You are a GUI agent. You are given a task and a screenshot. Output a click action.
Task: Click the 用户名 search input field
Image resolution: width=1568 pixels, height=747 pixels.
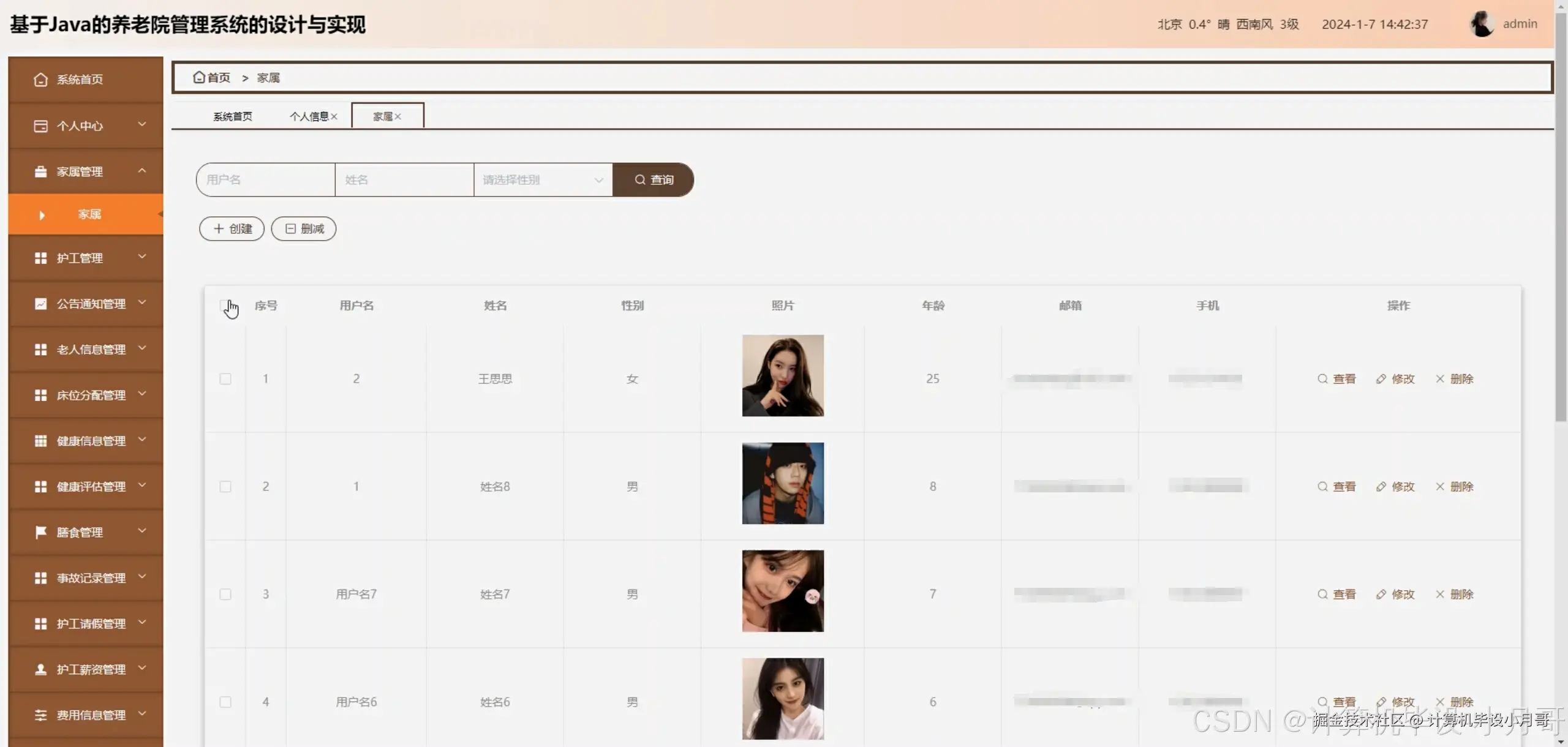click(x=266, y=180)
